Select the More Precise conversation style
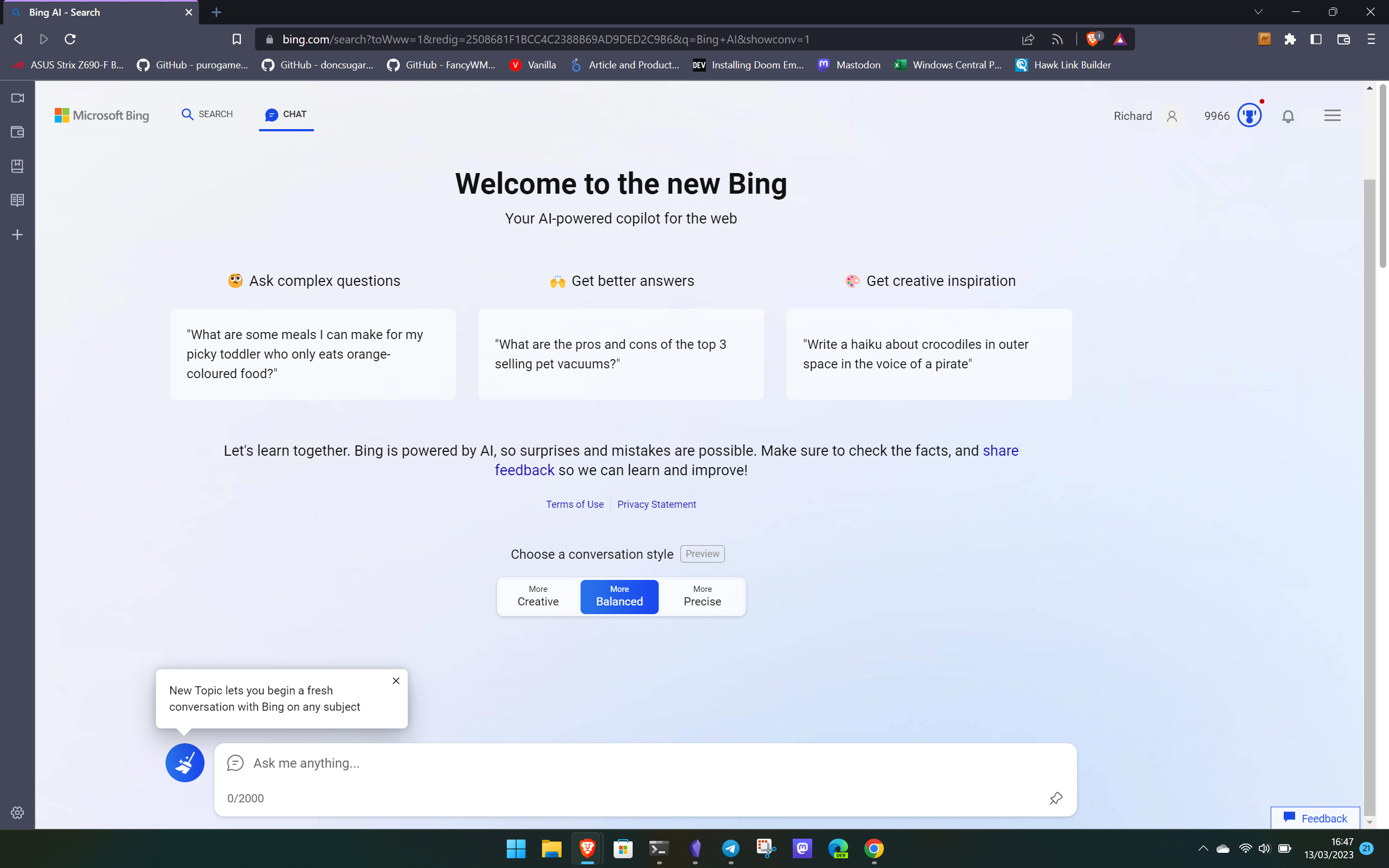1389x868 pixels. pos(703,596)
